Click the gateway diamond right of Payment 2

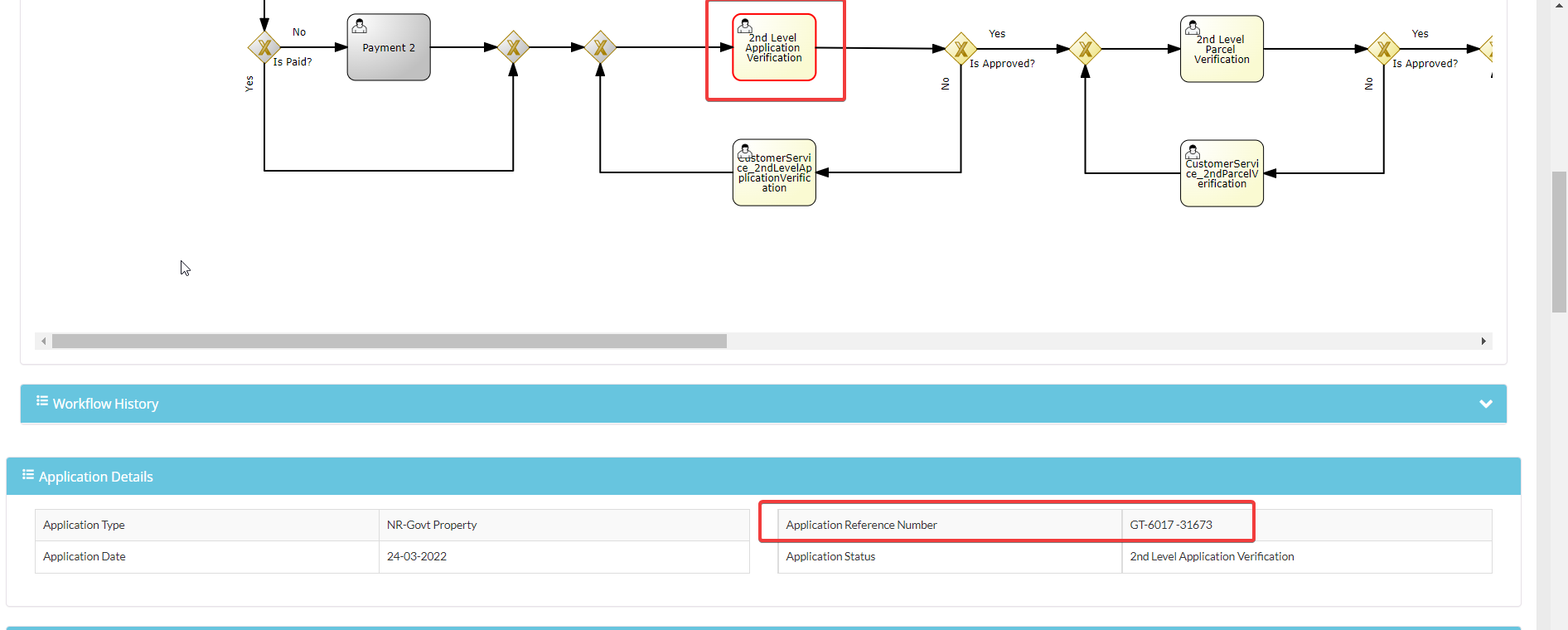[513, 47]
